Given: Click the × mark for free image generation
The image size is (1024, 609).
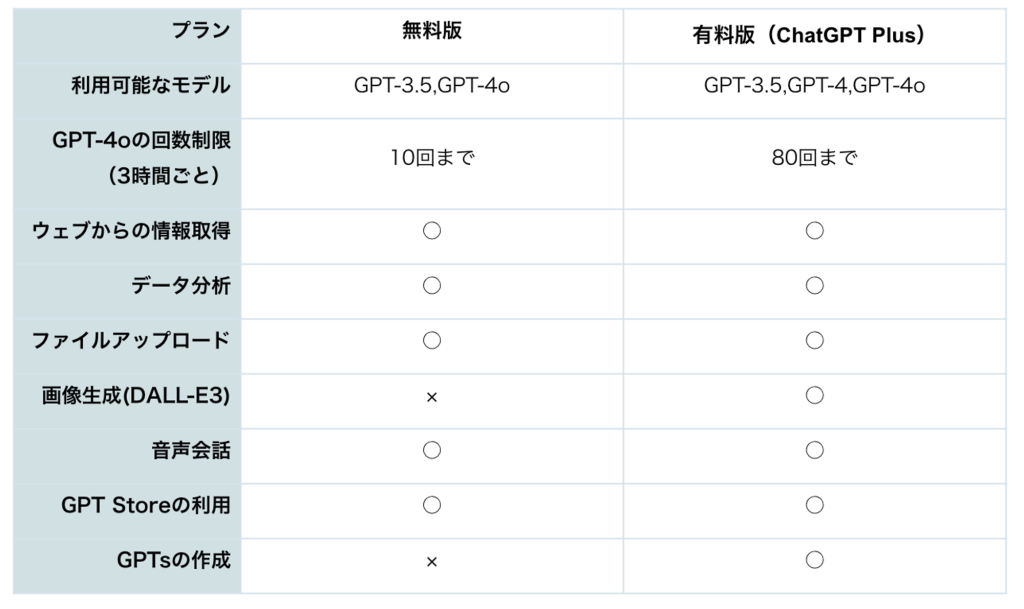Looking at the screenshot, I should coord(432,397).
